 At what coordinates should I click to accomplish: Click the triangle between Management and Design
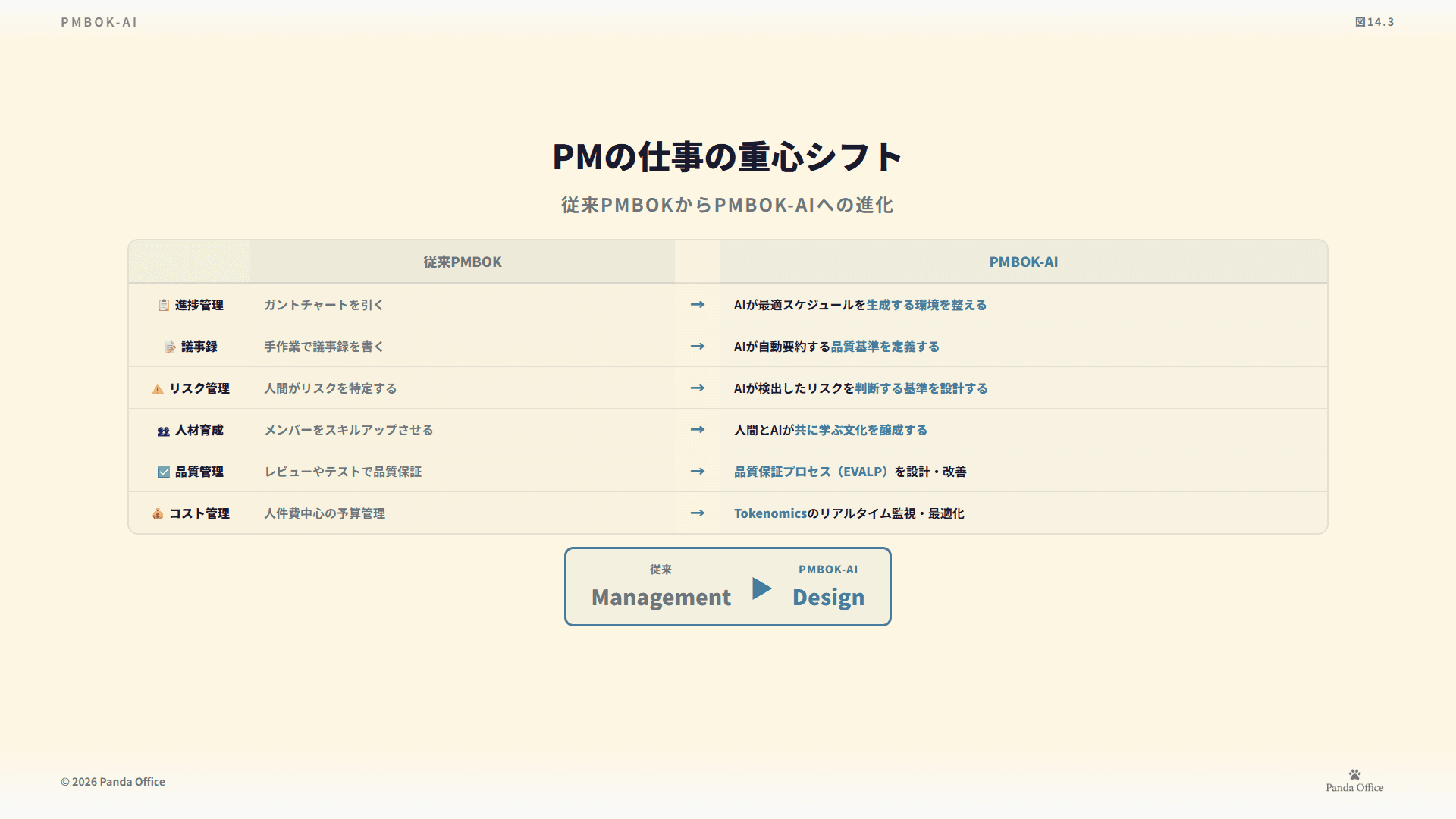point(762,588)
